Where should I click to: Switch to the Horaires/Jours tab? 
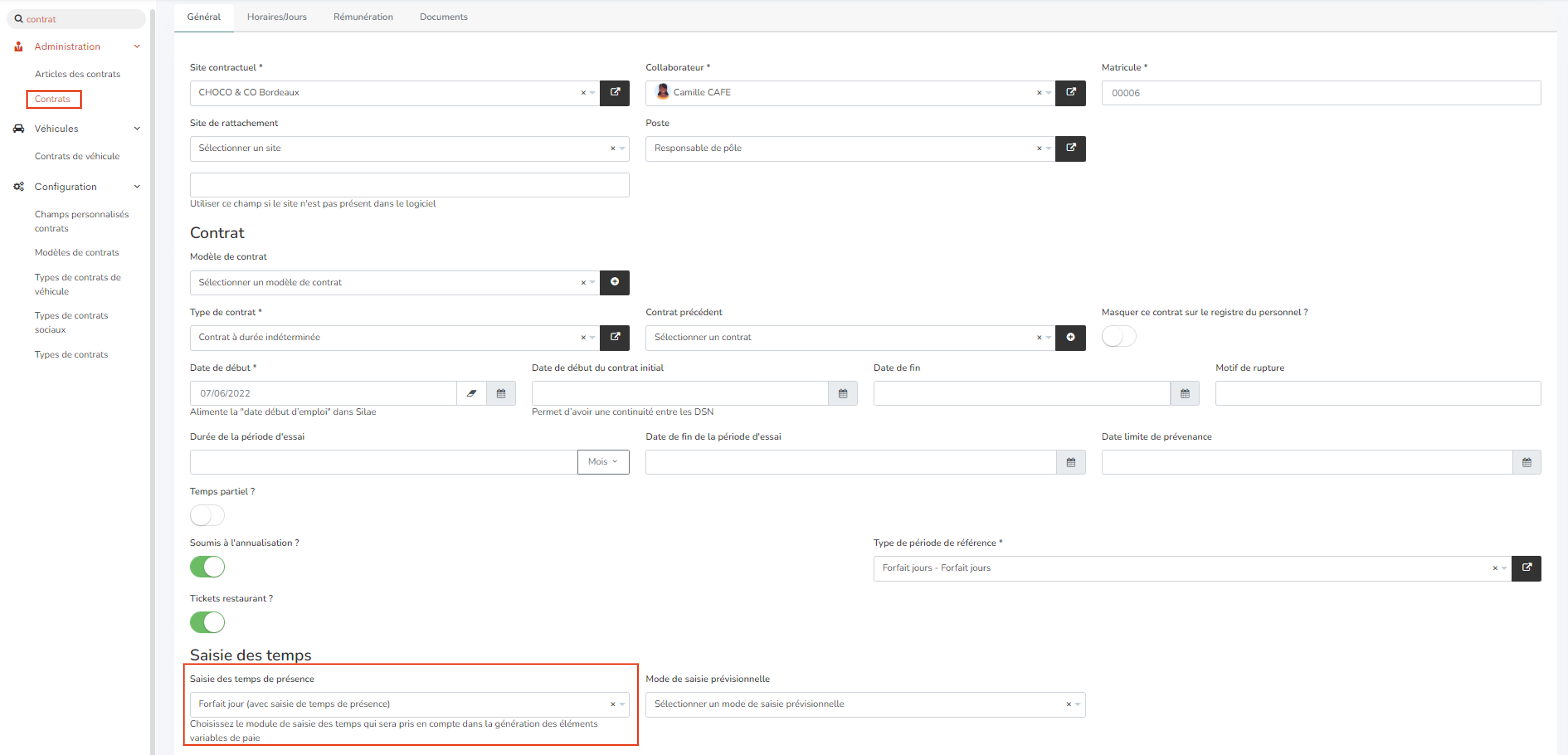(x=276, y=16)
